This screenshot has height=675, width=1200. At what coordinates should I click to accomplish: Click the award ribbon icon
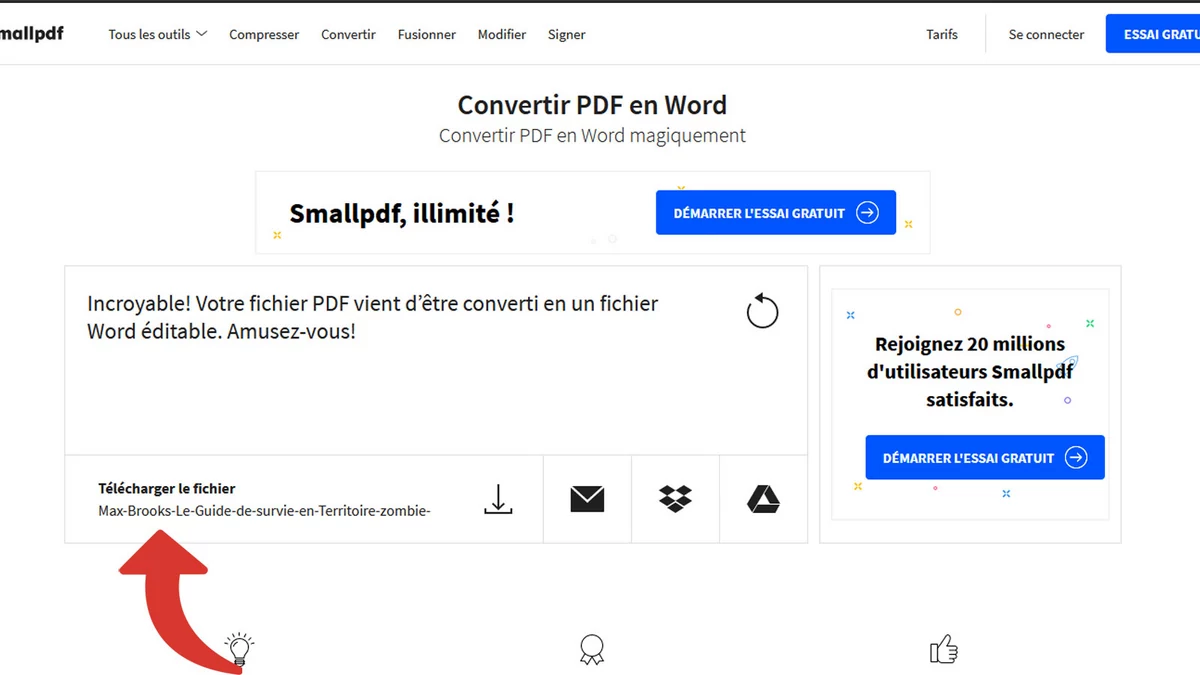[x=592, y=650]
